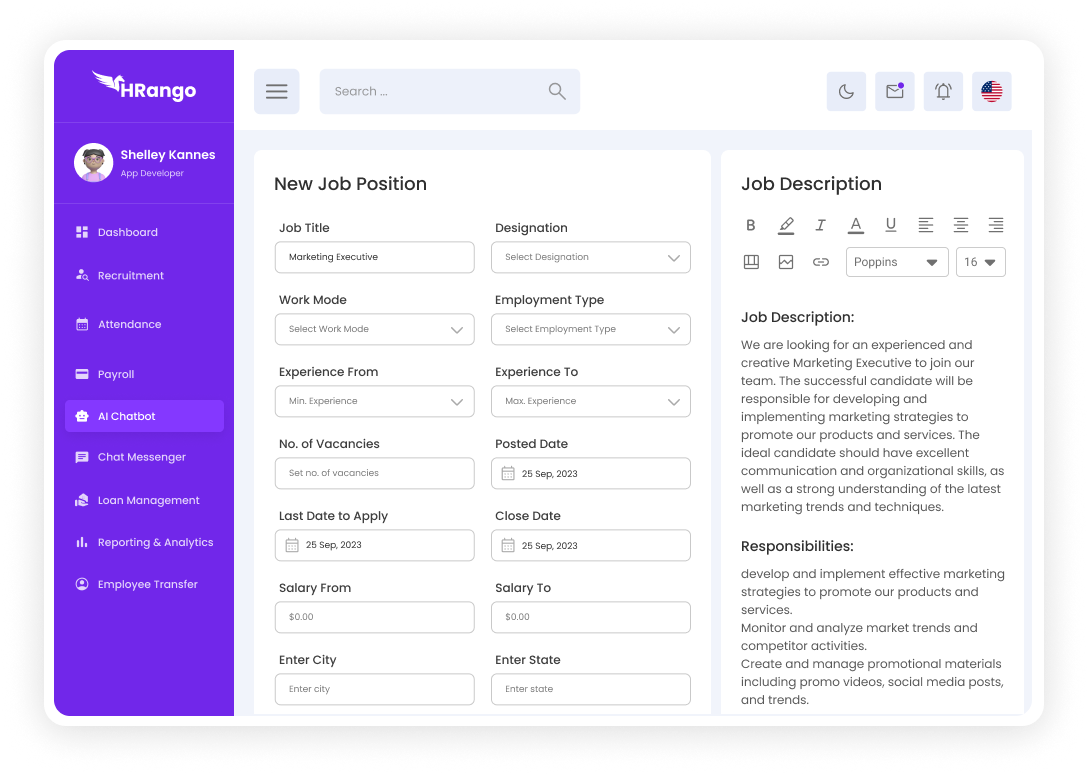Center-align the job description text
Image resolution: width=1088 pixels, height=774 pixels.
960,225
